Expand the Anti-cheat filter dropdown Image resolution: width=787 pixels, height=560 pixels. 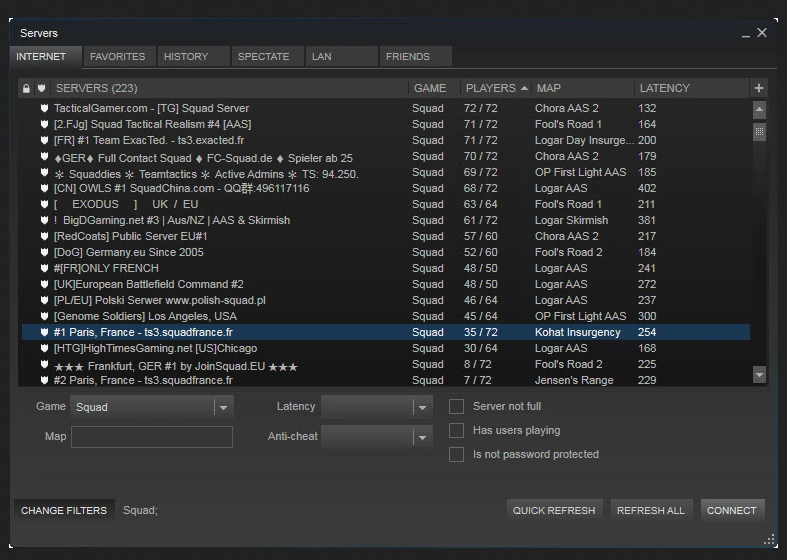(376, 437)
